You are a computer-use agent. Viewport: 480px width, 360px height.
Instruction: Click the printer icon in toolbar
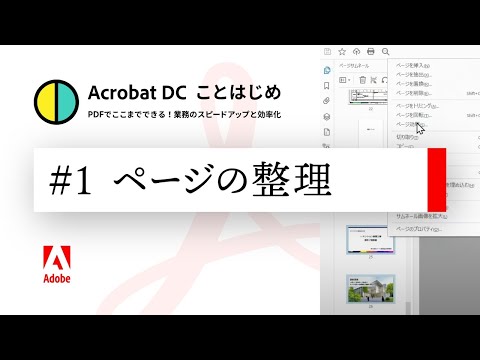click(371, 51)
